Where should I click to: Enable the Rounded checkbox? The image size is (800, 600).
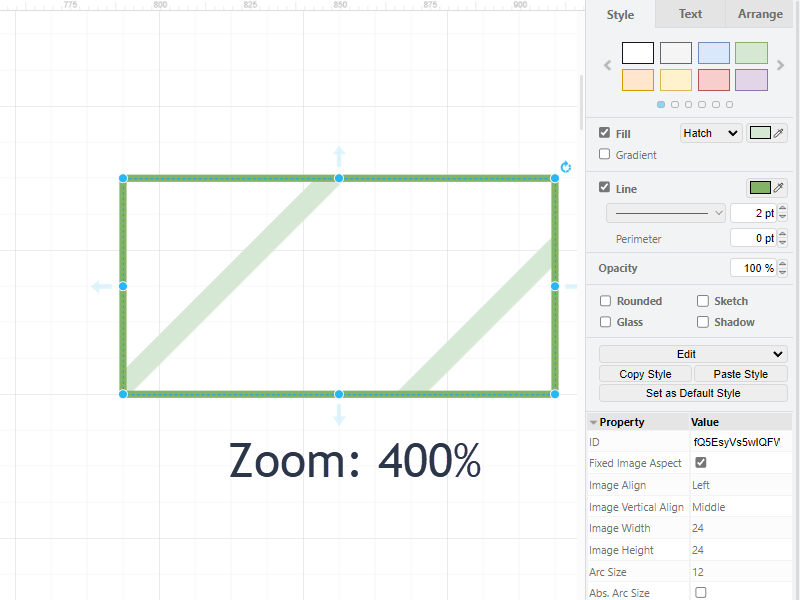pyautogui.click(x=606, y=301)
